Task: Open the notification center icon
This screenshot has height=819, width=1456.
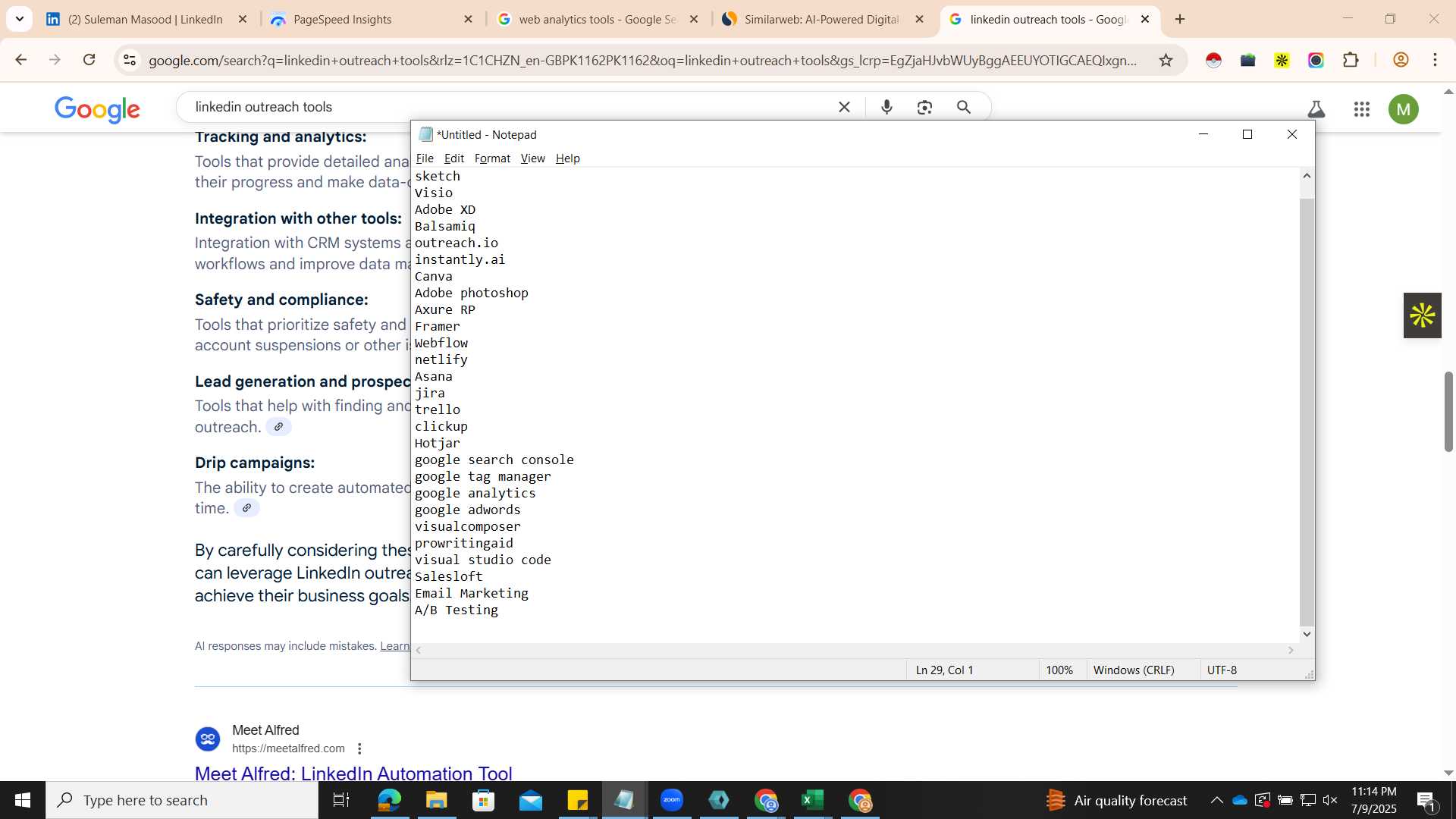Action: pos(1426,800)
